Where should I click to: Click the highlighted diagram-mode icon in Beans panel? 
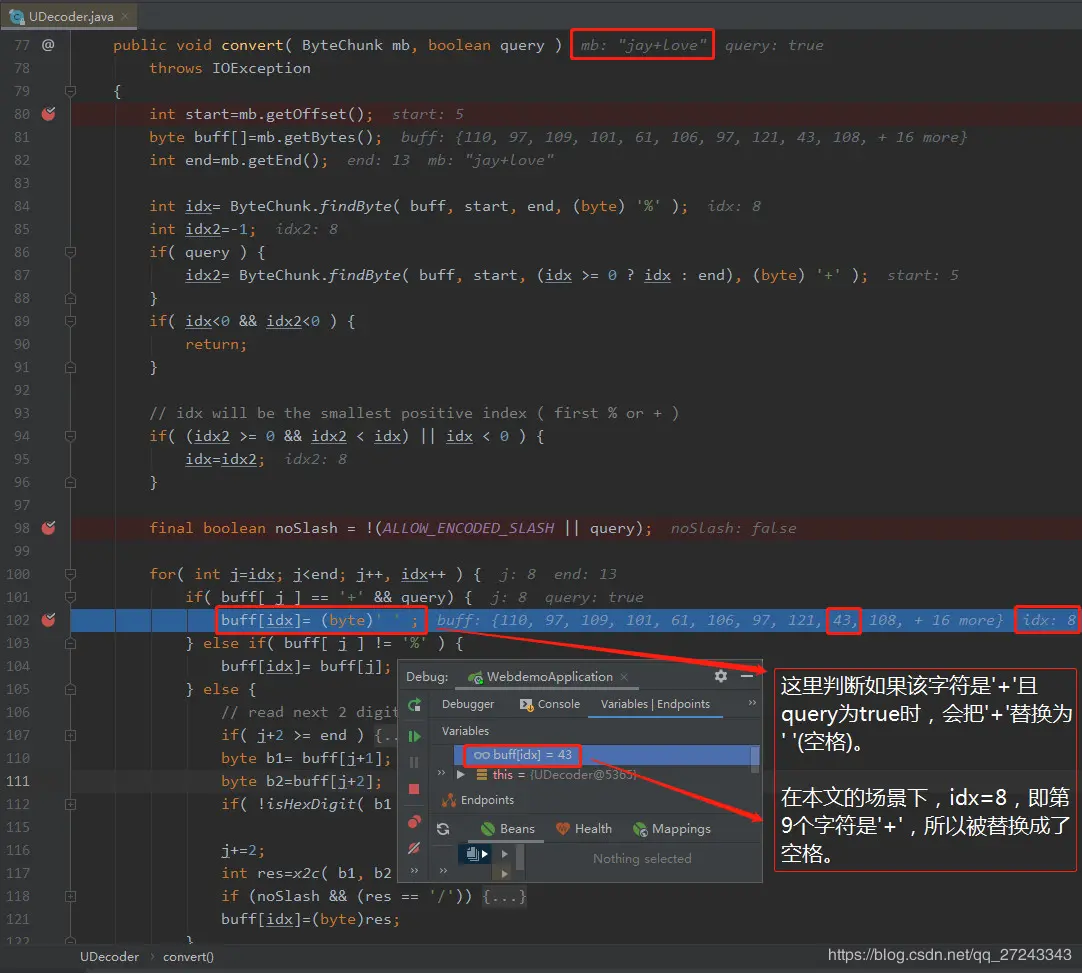(477, 854)
